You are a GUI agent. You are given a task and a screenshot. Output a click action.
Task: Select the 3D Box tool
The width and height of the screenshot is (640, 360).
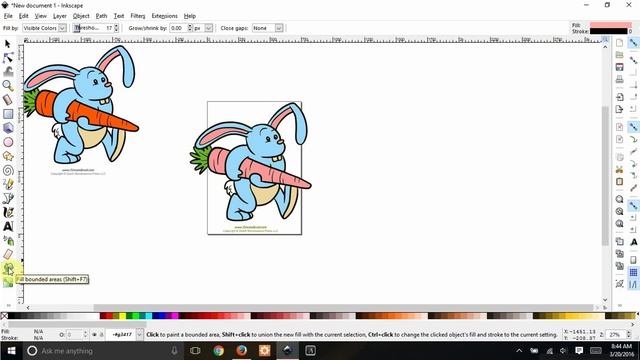8,128
